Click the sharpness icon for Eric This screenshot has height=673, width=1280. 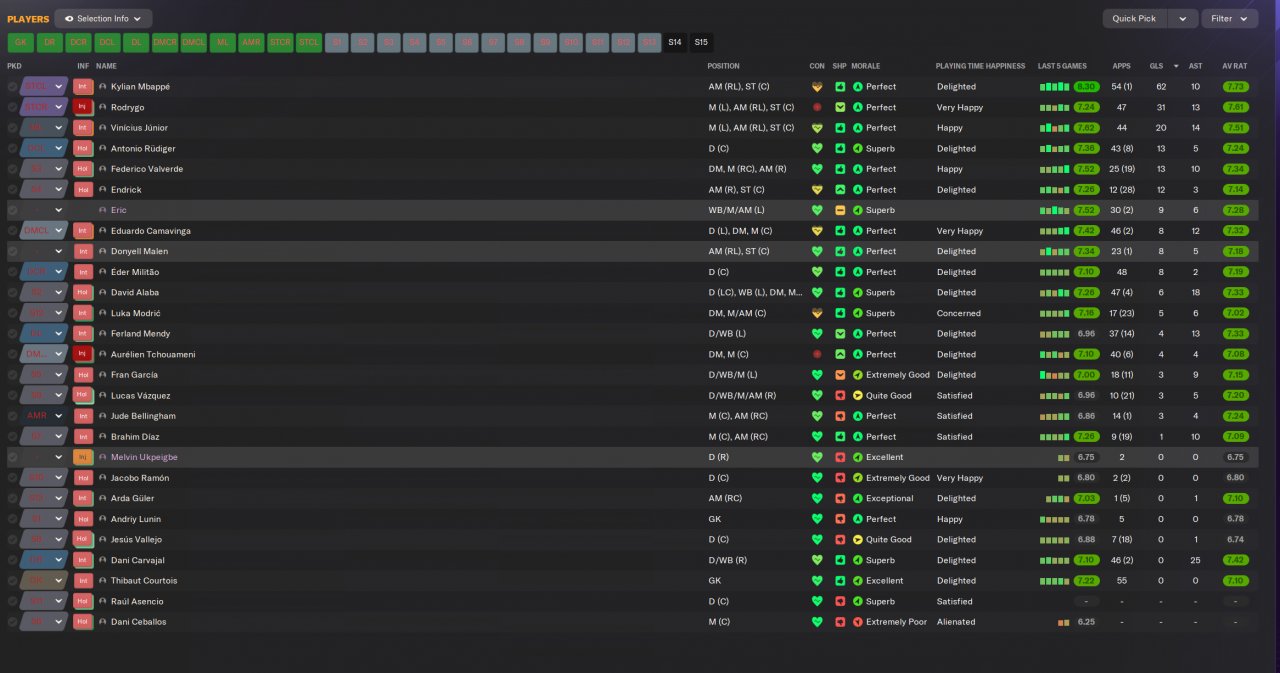840,210
